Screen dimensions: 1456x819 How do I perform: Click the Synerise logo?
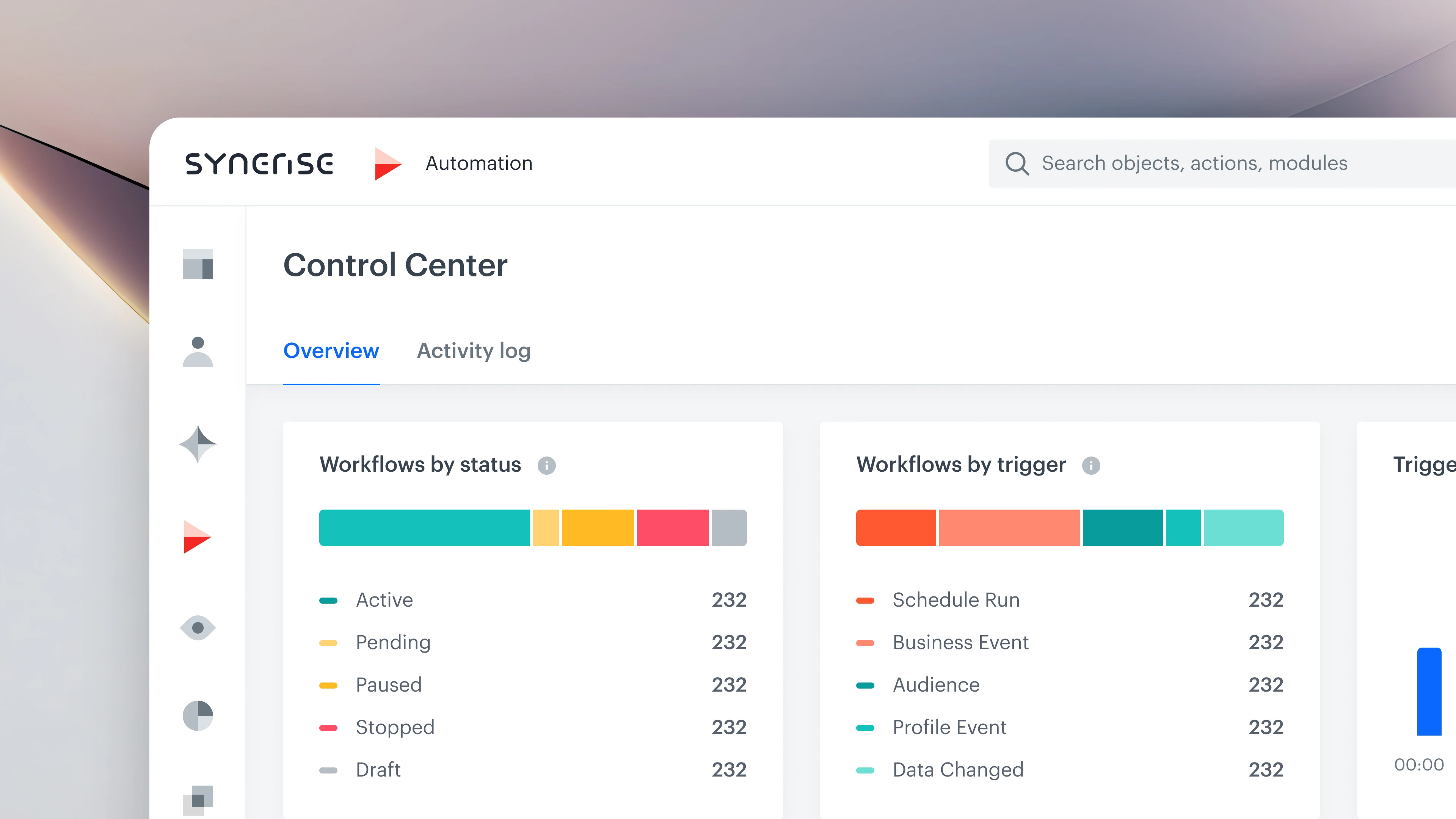click(259, 163)
